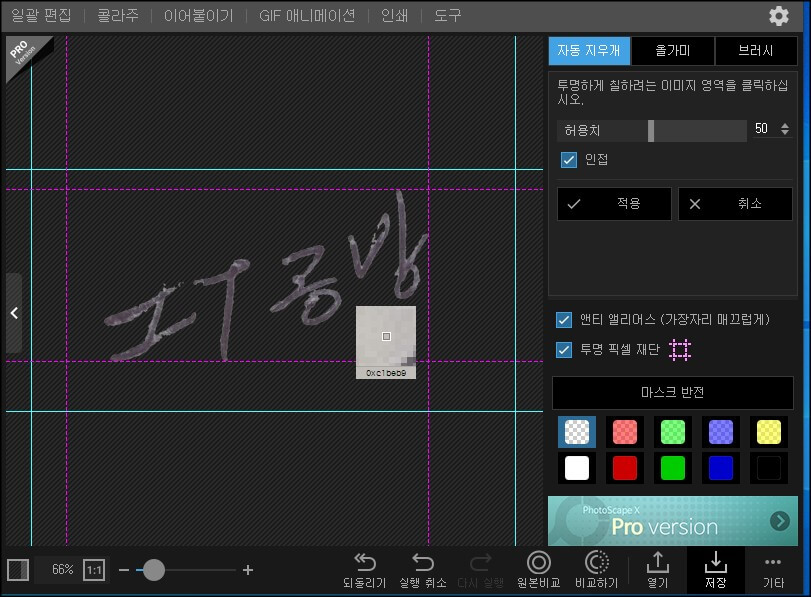The width and height of the screenshot is (811, 597).
Task: Click the zoom slider handle
Action: [154, 570]
